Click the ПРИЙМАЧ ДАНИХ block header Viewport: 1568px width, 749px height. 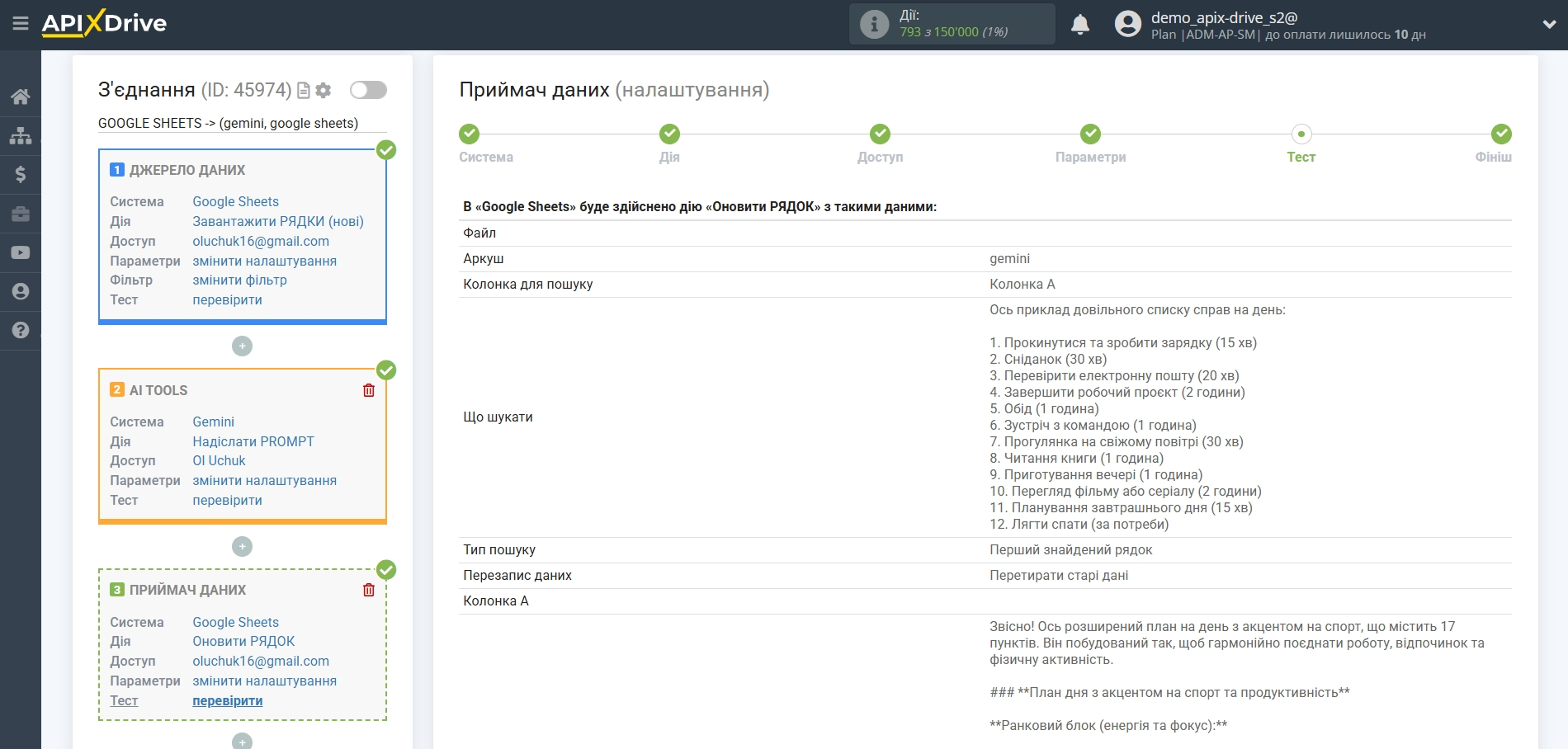coord(187,590)
